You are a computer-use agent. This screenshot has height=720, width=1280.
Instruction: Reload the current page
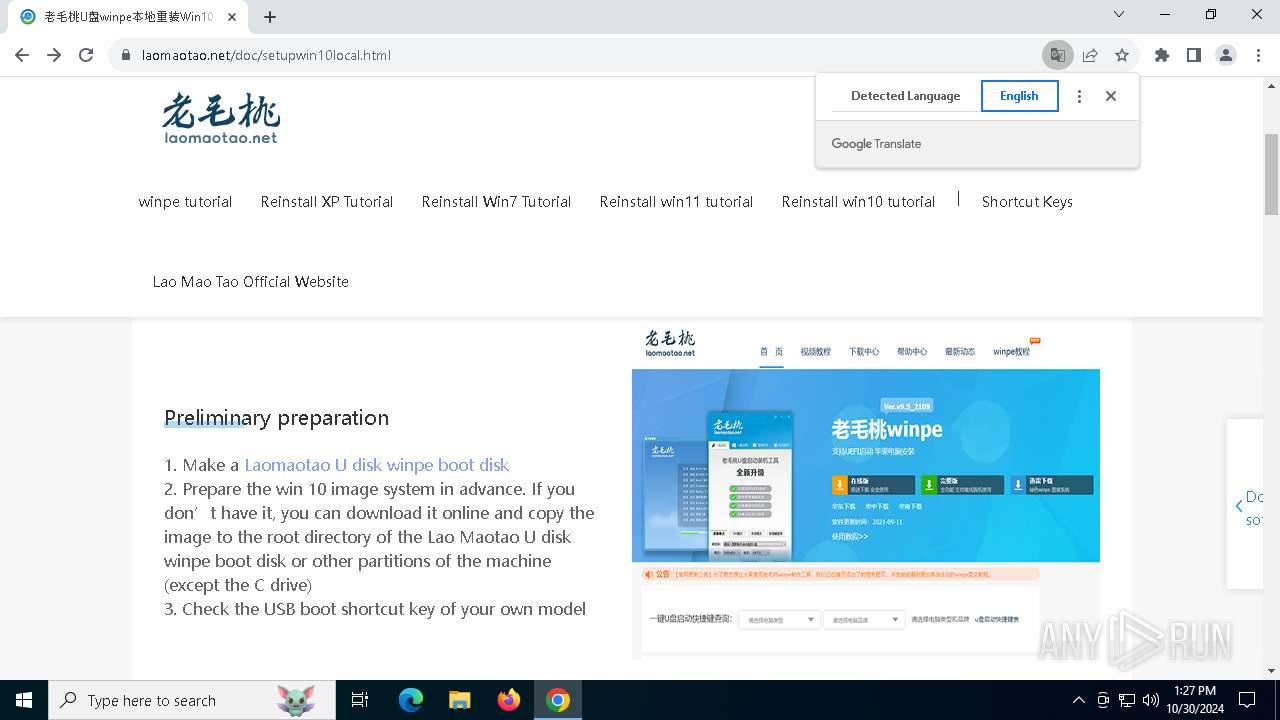pos(86,55)
